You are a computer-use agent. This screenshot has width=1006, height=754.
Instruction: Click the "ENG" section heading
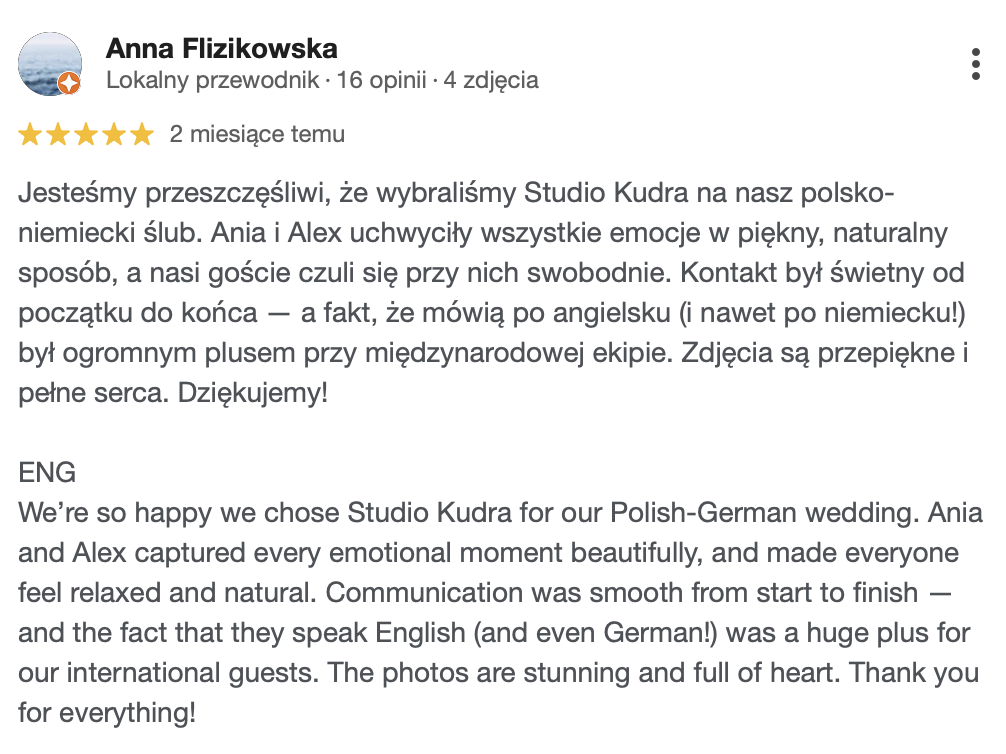pyautogui.click(x=47, y=472)
